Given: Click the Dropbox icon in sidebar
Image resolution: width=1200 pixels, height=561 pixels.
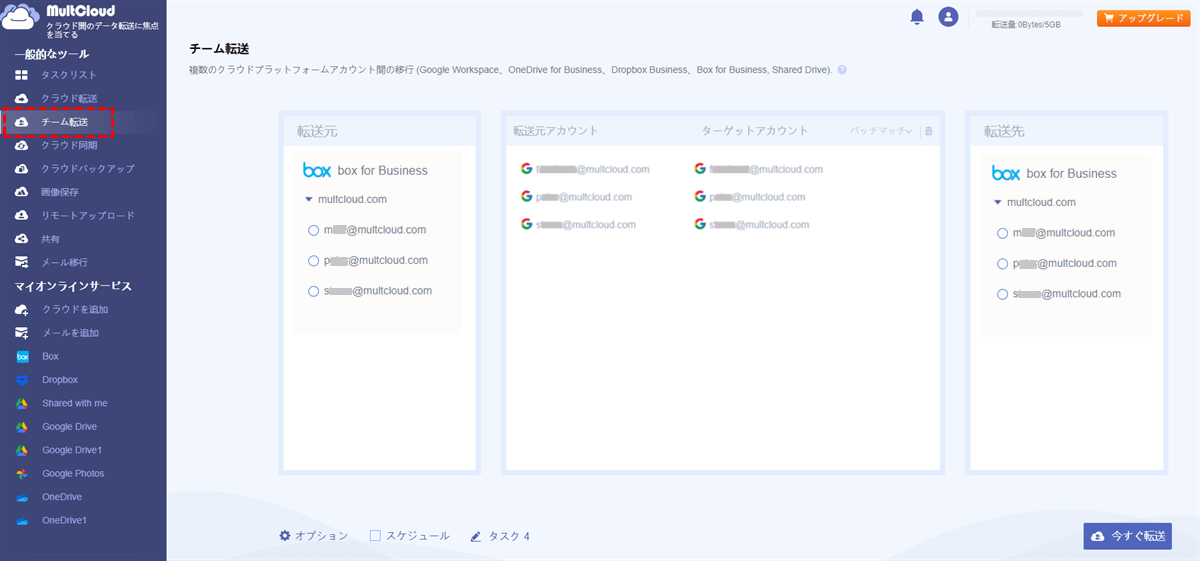Looking at the screenshot, I should coord(21,380).
